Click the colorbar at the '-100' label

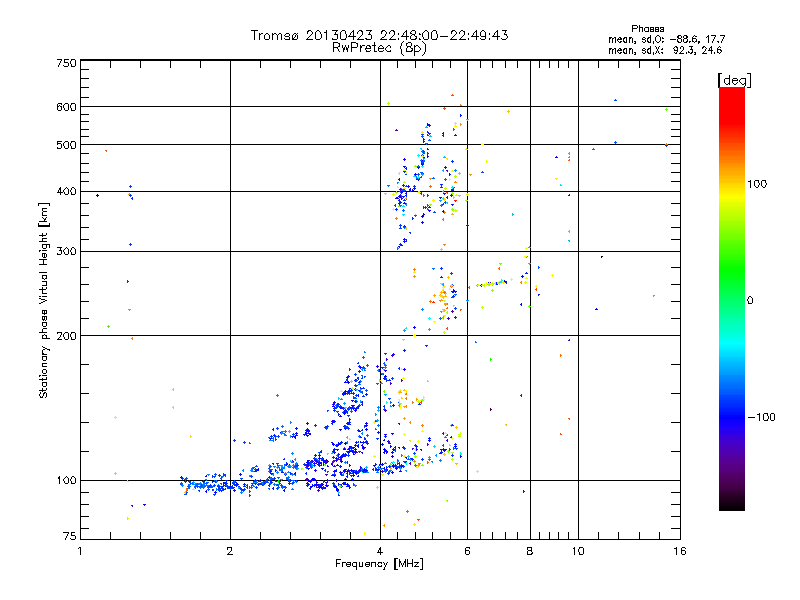732,417
